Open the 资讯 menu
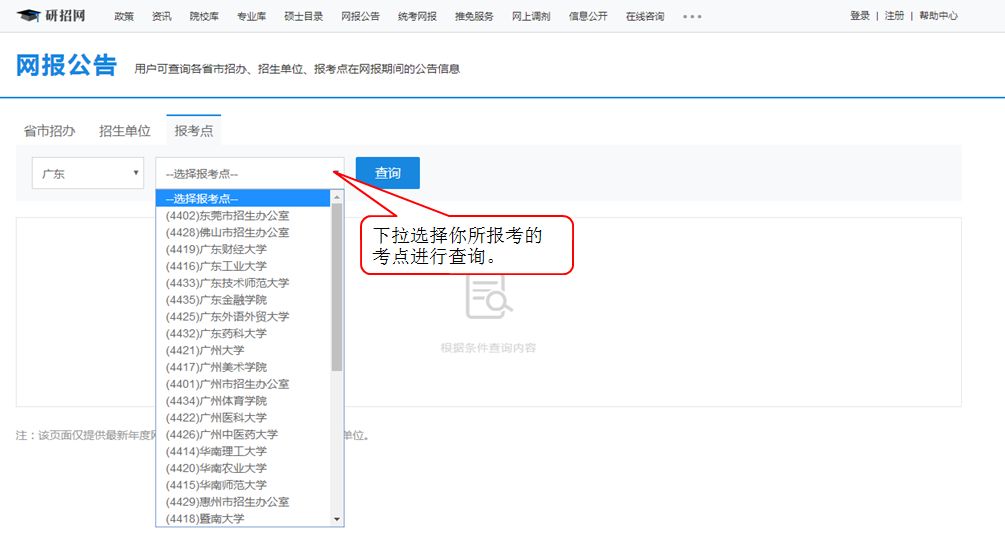 pos(162,16)
